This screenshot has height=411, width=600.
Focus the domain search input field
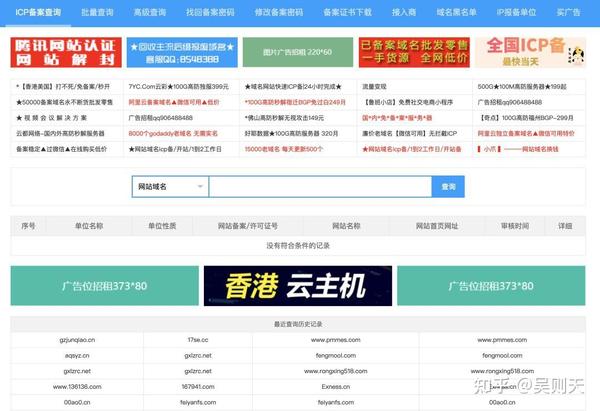click(320, 187)
